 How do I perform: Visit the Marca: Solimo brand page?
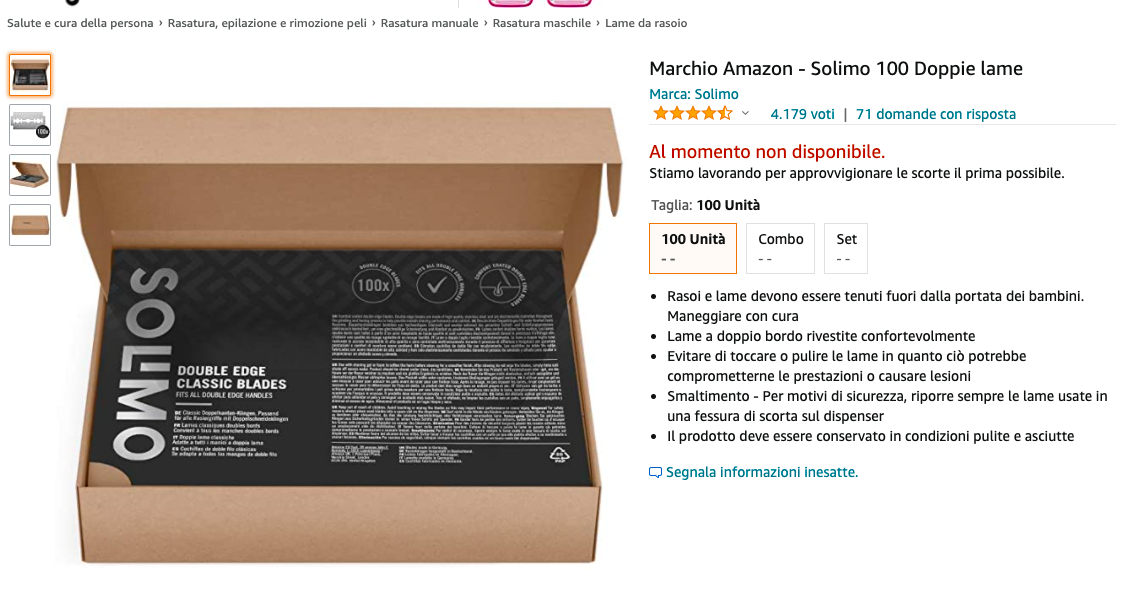coord(693,94)
